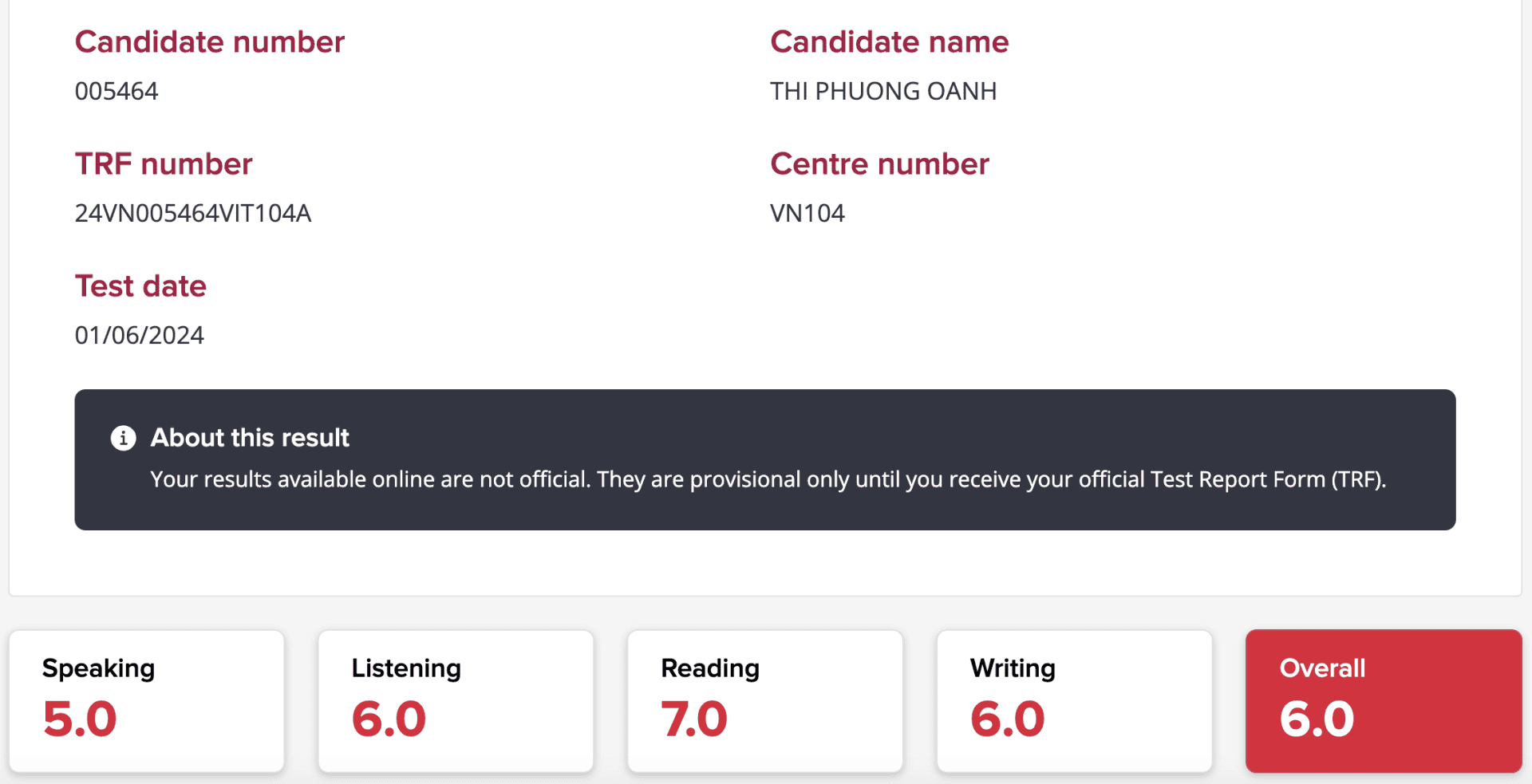This screenshot has width=1532, height=784.
Task: Click the info icon beside About this result
Action: 123,438
